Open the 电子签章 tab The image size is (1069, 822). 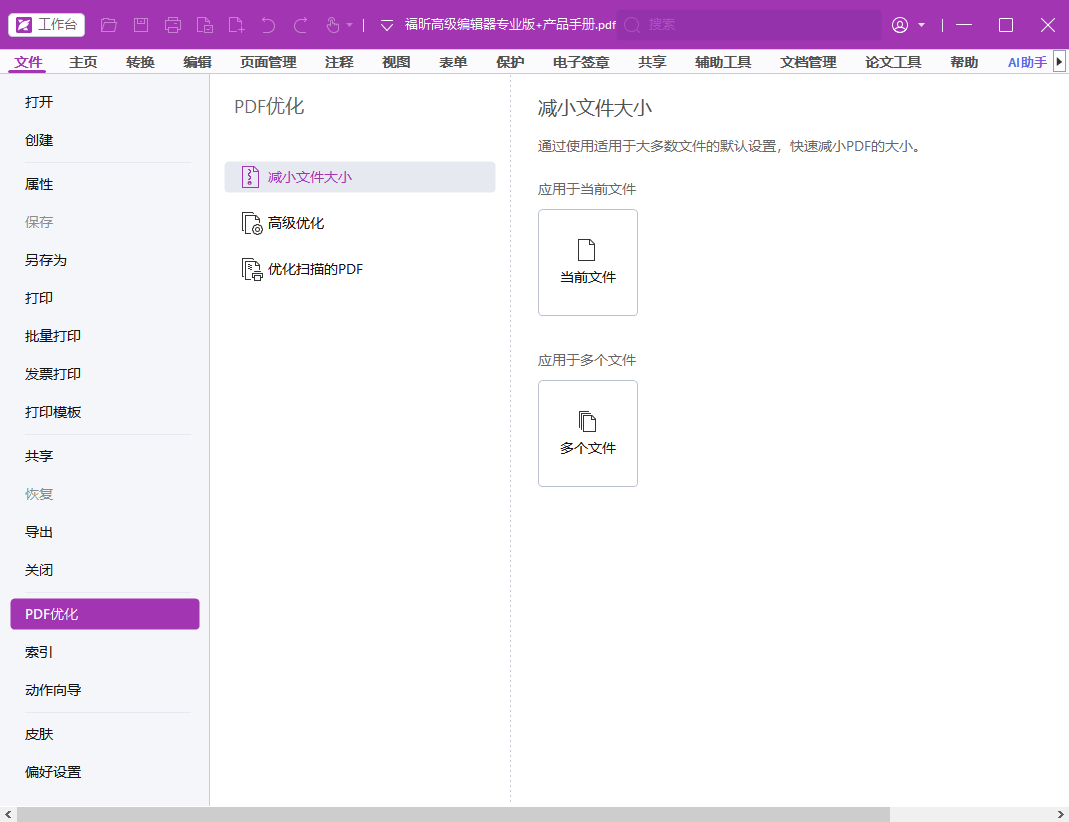581,62
